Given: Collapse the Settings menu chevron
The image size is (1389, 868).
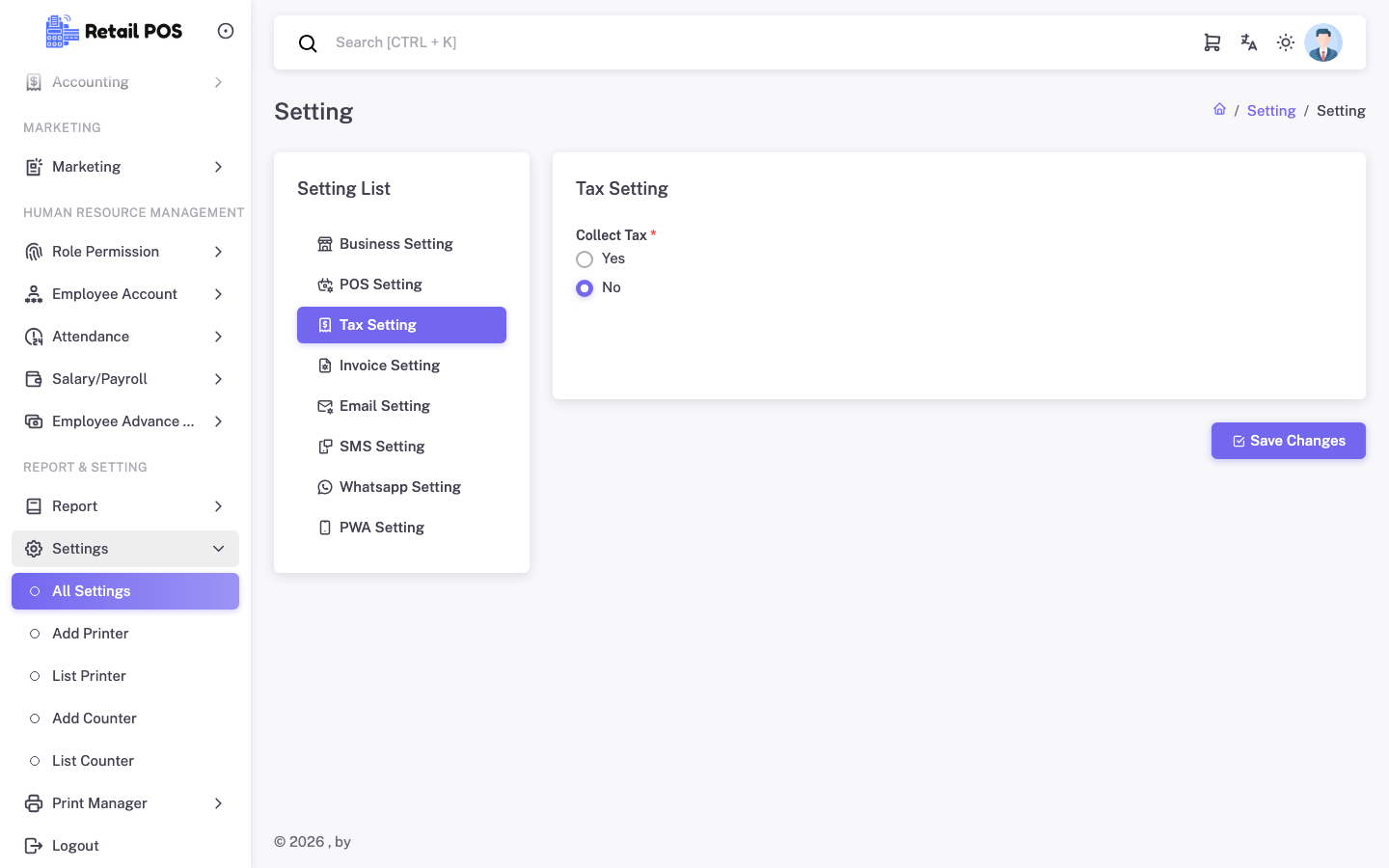Looking at the screenshot, I should tap(219, 549).
